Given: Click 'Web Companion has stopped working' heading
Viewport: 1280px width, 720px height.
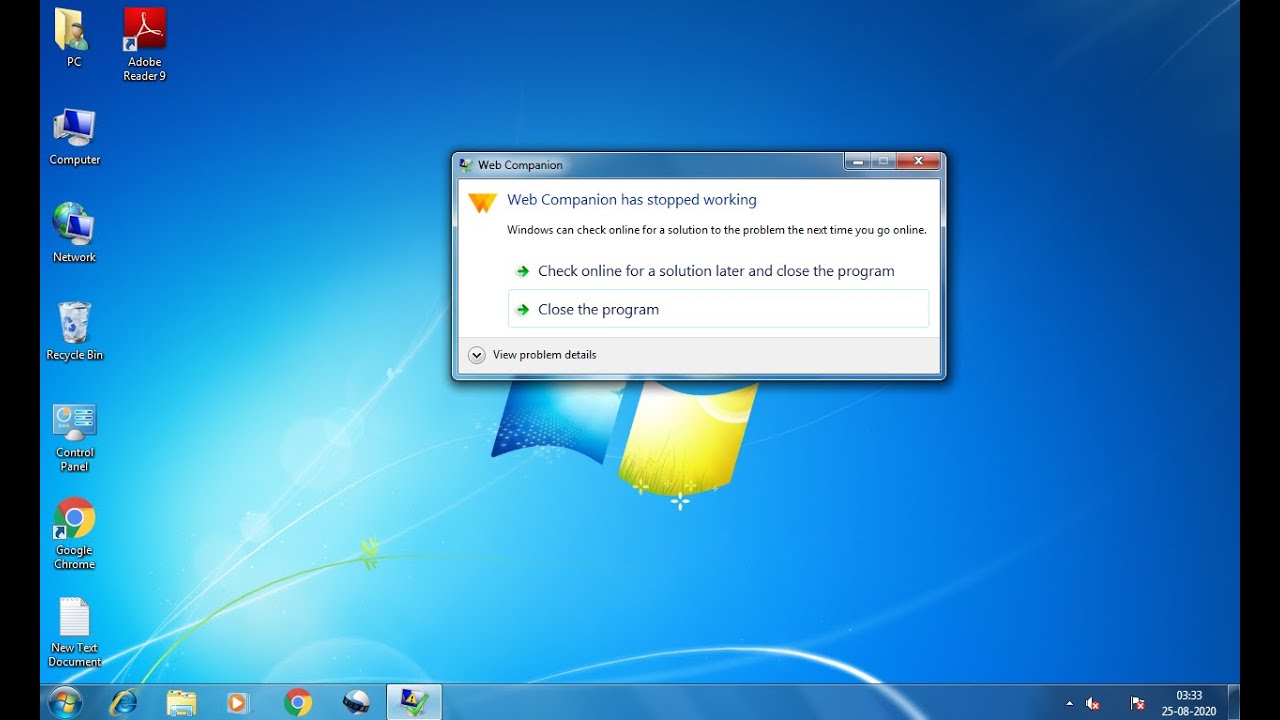Looking at the screenshot, I should 632,200.
